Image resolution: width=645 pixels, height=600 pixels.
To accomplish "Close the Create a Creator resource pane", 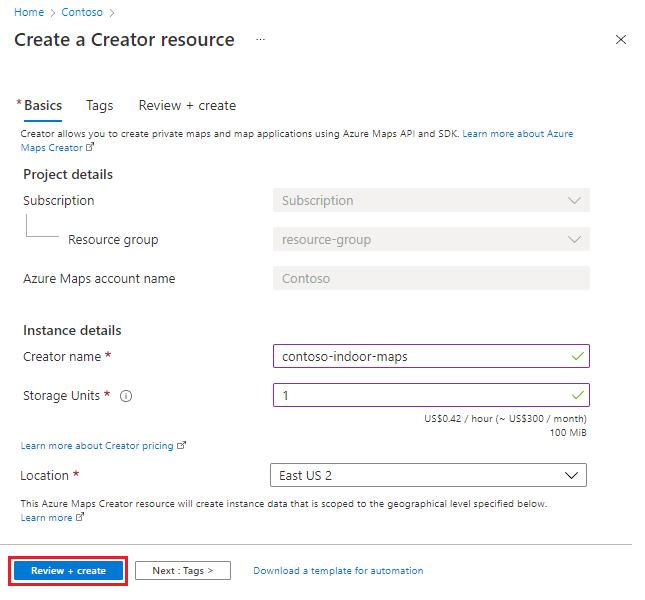I will pos(621,40).
